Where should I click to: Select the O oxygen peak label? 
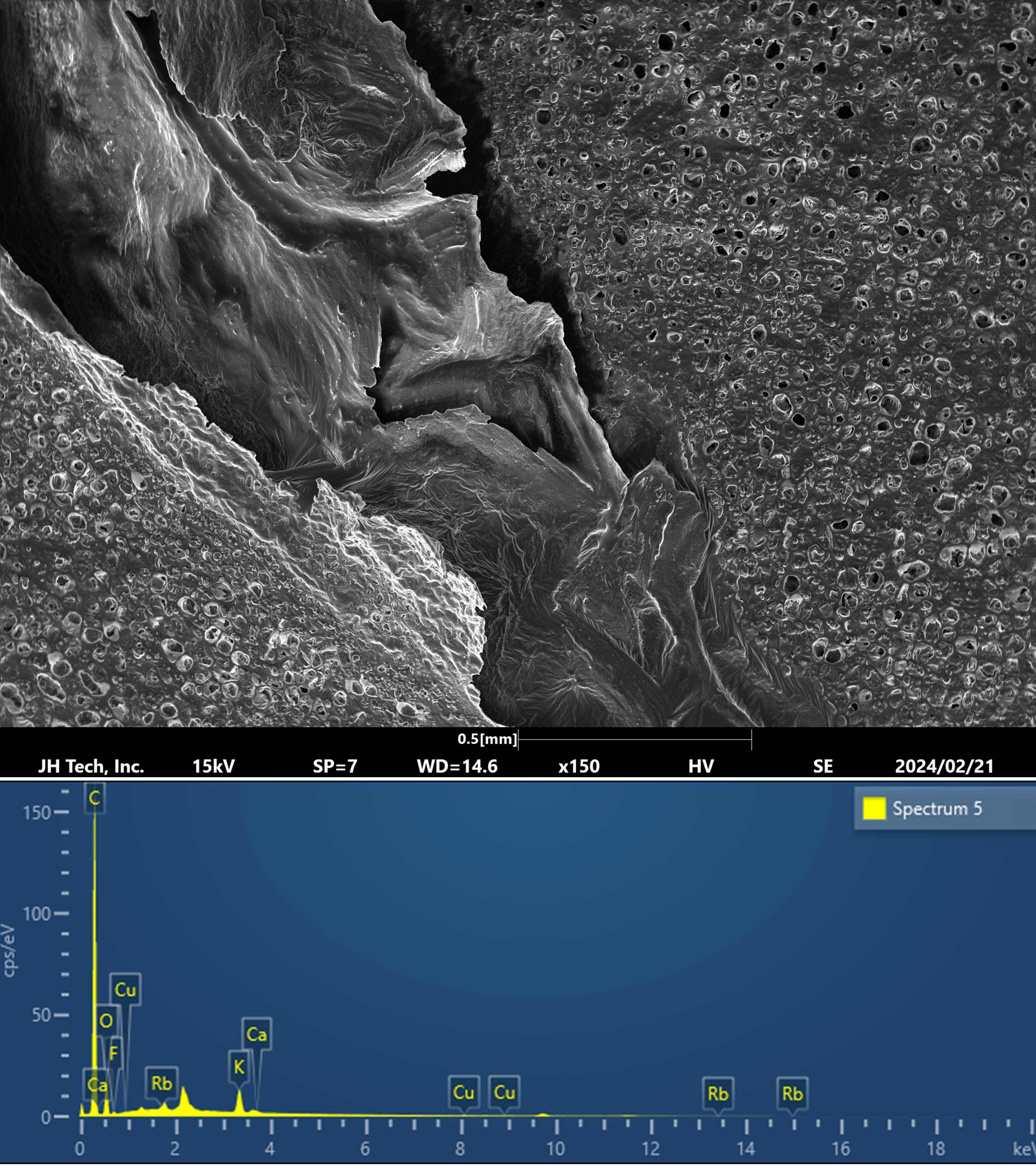point(106,1021)
